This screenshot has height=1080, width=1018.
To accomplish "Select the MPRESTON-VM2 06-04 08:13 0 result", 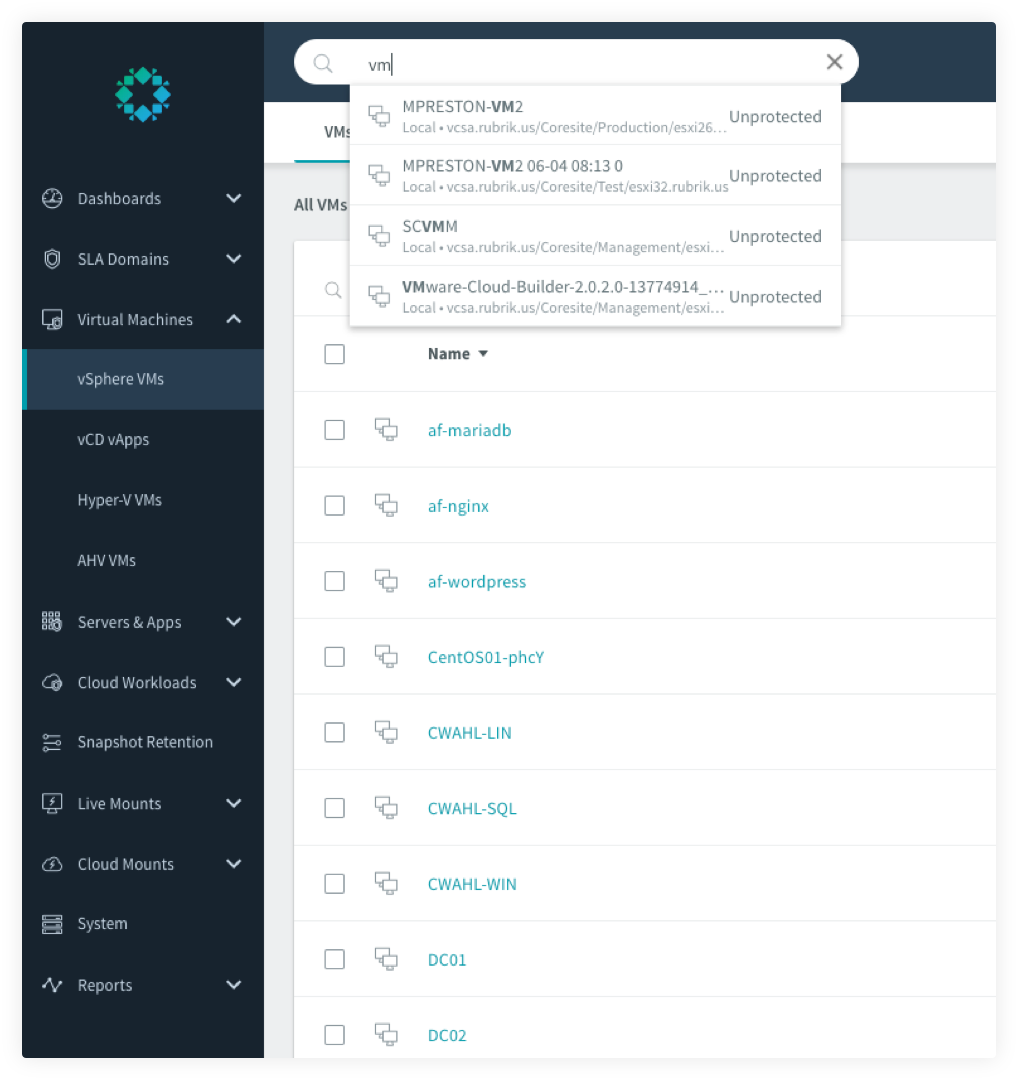I will click(x=595, y=176).
